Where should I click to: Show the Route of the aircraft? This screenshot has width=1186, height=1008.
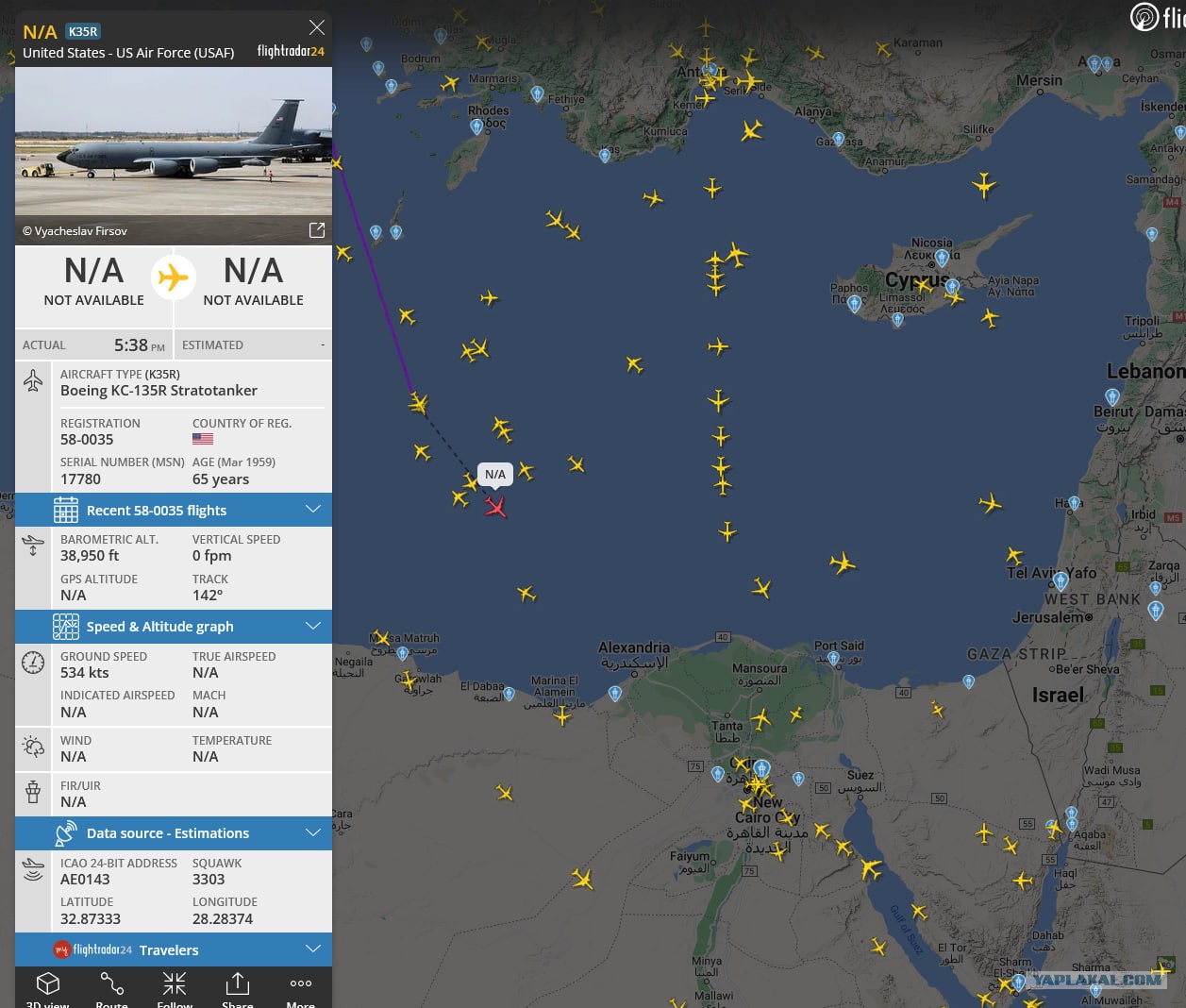111,988
